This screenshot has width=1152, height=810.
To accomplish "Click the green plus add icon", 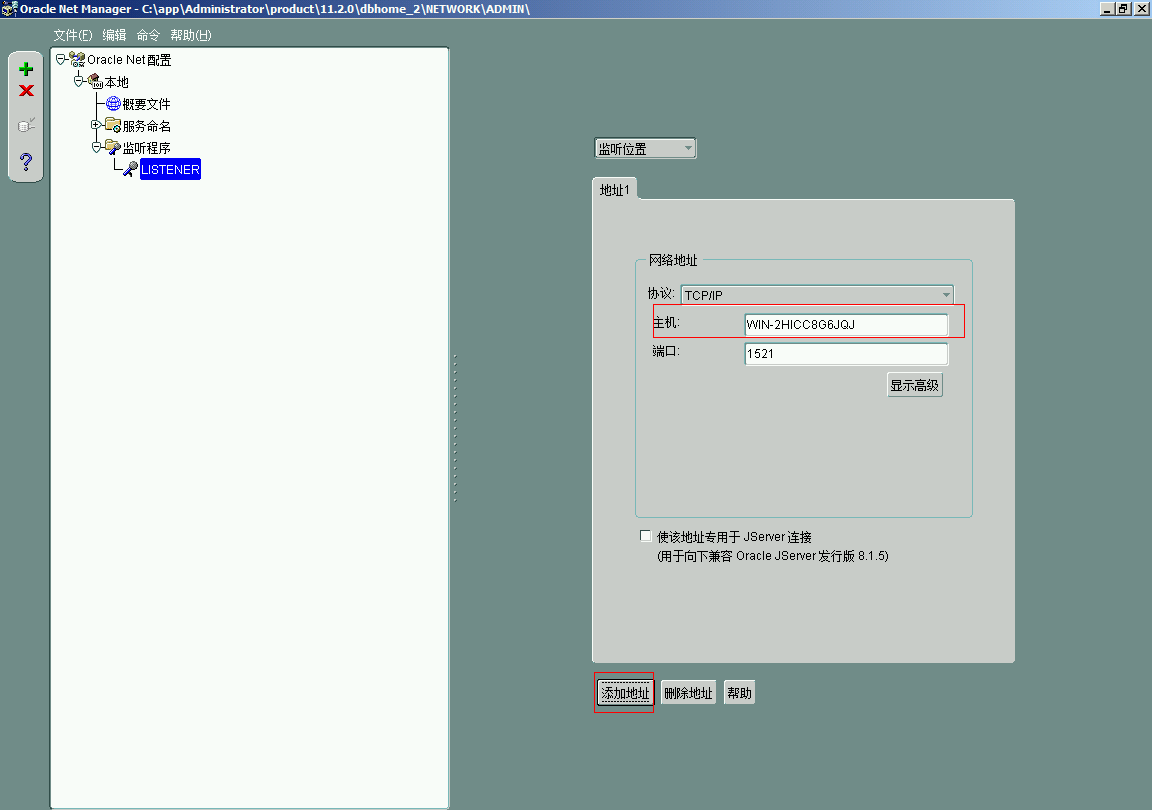I will [x=25, y=69].
